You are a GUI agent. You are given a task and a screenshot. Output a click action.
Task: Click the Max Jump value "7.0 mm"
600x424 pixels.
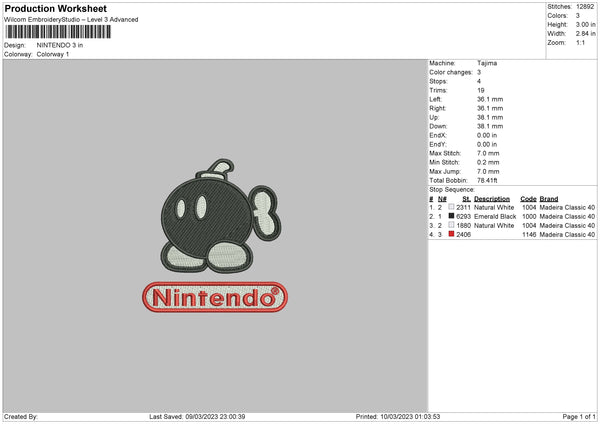coord(488,171)
